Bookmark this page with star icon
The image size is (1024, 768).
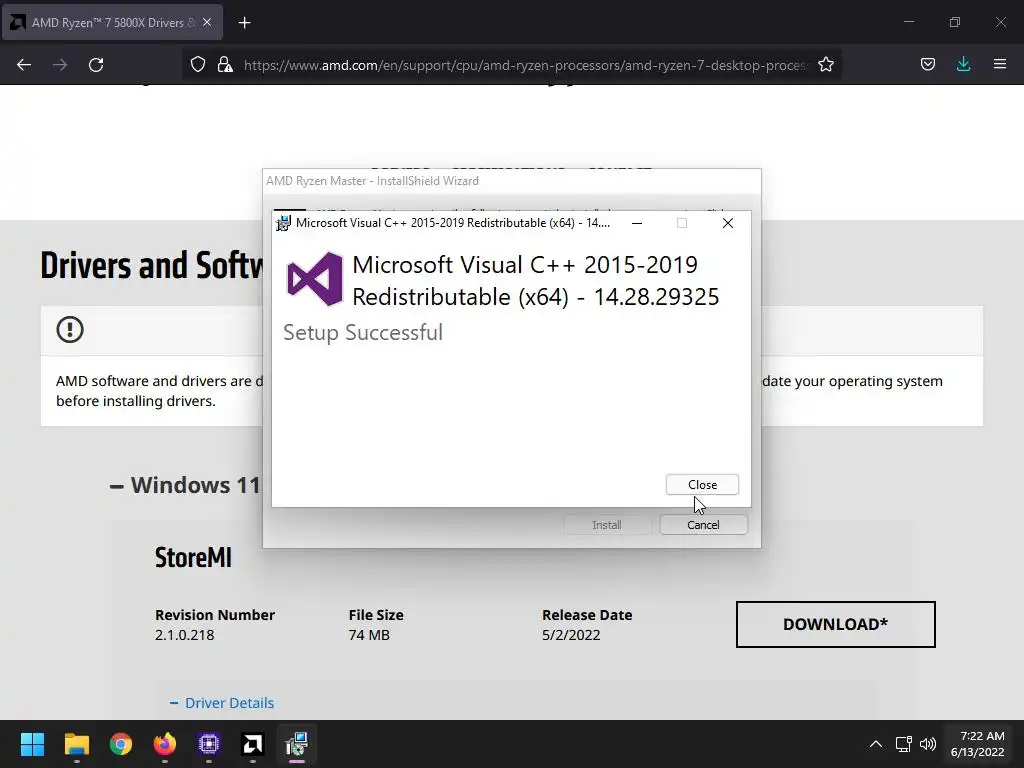coord(825,64)
